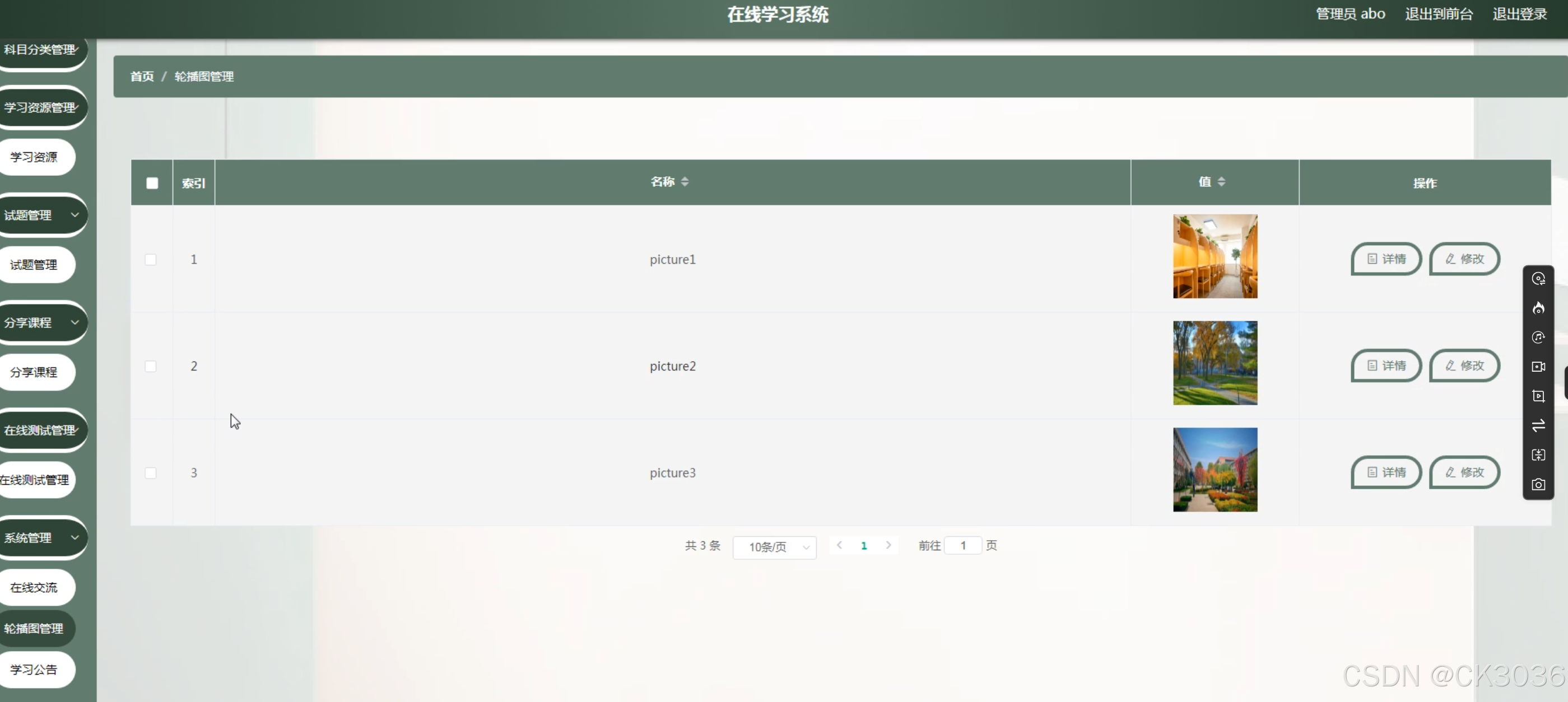Click the music note convert icon

1538,337
